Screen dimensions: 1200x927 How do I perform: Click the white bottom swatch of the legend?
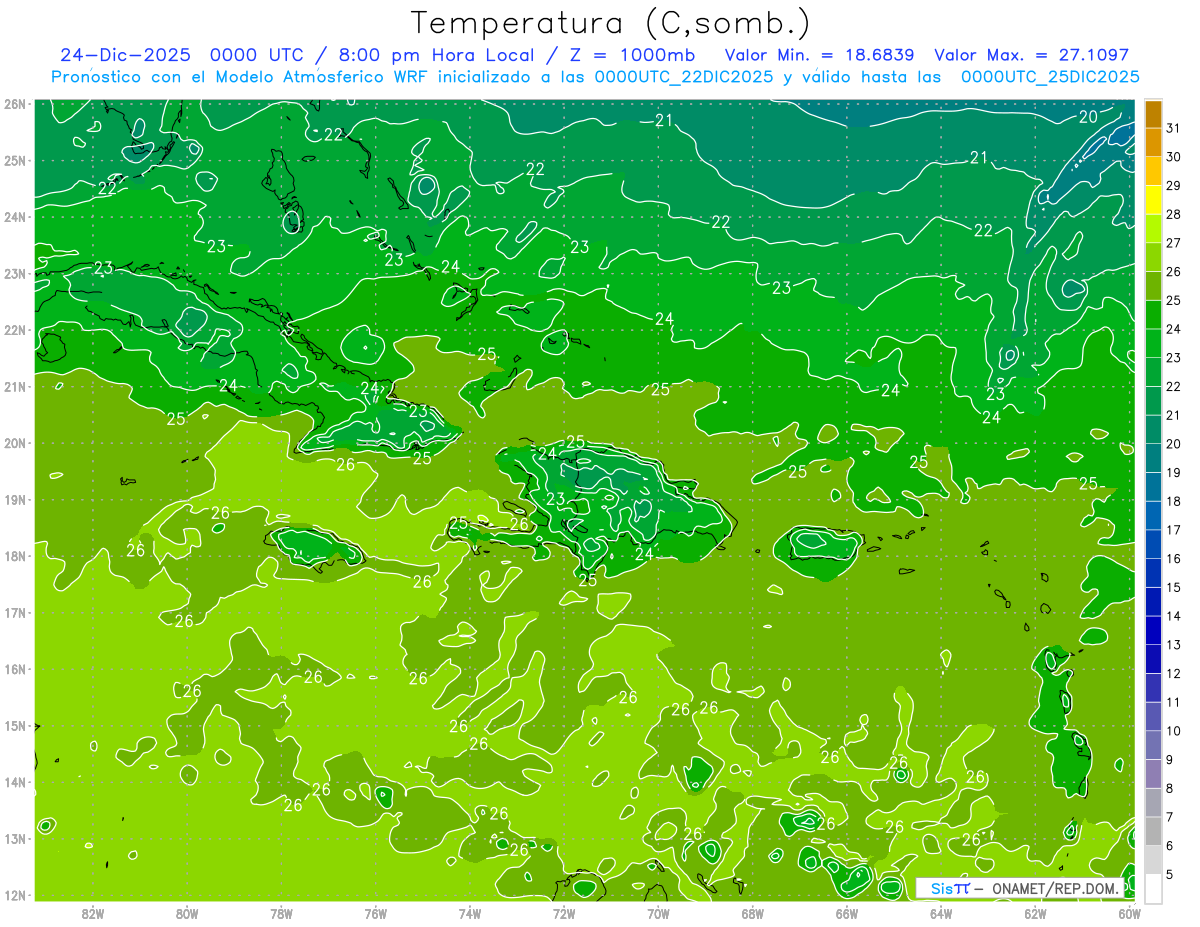(x=1153, y=888)
